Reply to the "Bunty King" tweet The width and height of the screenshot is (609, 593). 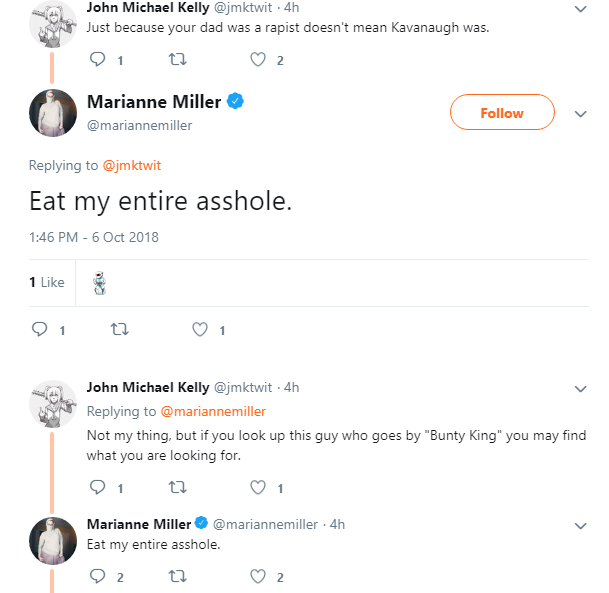coord(97,487)
